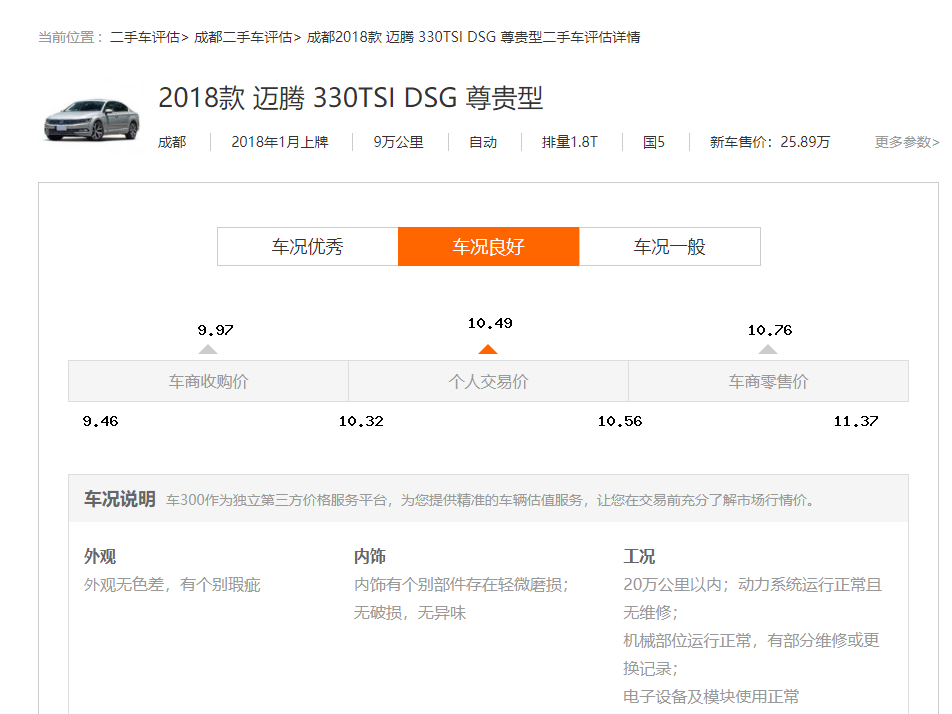This screenshot has height=714, width=952.
Task: Expand 更多参数 to see more specs
Action: pos(906,142)
